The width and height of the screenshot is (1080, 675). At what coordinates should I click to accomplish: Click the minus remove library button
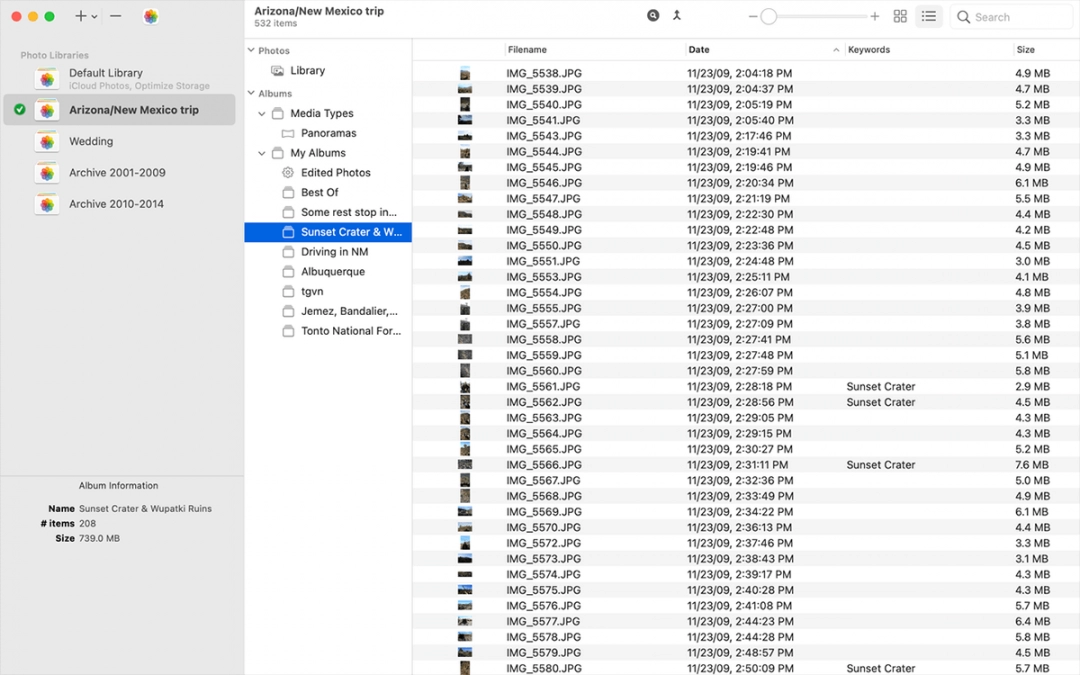116,16
